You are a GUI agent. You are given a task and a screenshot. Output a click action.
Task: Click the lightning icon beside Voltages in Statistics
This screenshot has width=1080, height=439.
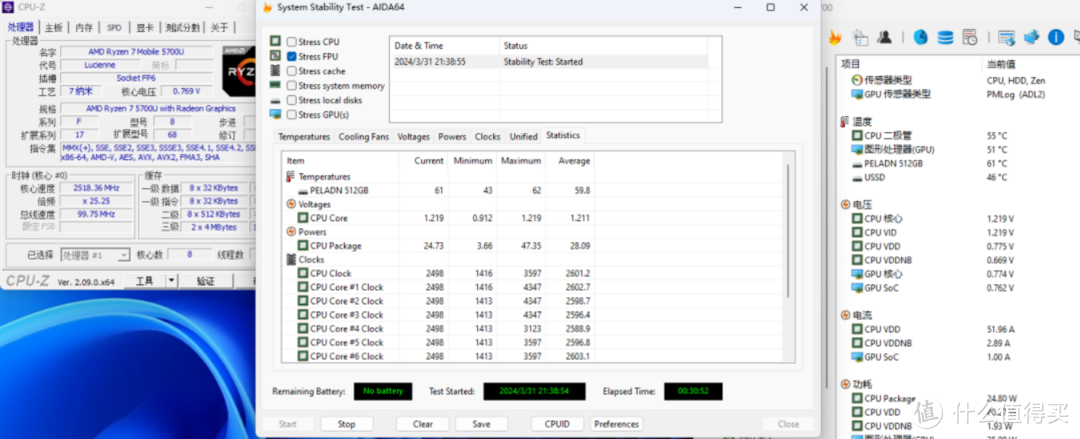click(291, 205)
